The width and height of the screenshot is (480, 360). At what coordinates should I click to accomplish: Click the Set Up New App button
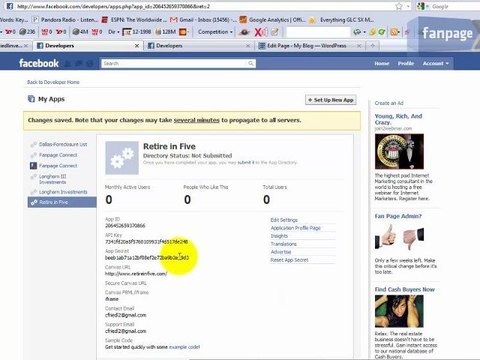(x=331, y=100)
